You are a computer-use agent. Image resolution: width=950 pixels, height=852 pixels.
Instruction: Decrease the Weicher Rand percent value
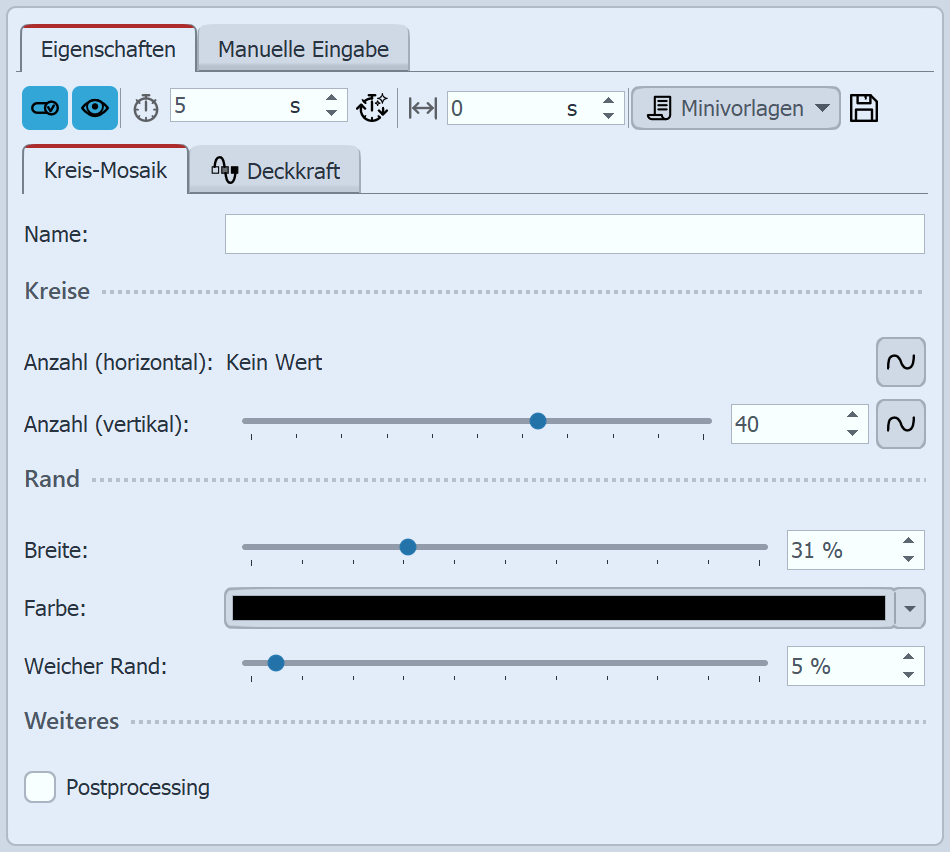pos(908,675)
